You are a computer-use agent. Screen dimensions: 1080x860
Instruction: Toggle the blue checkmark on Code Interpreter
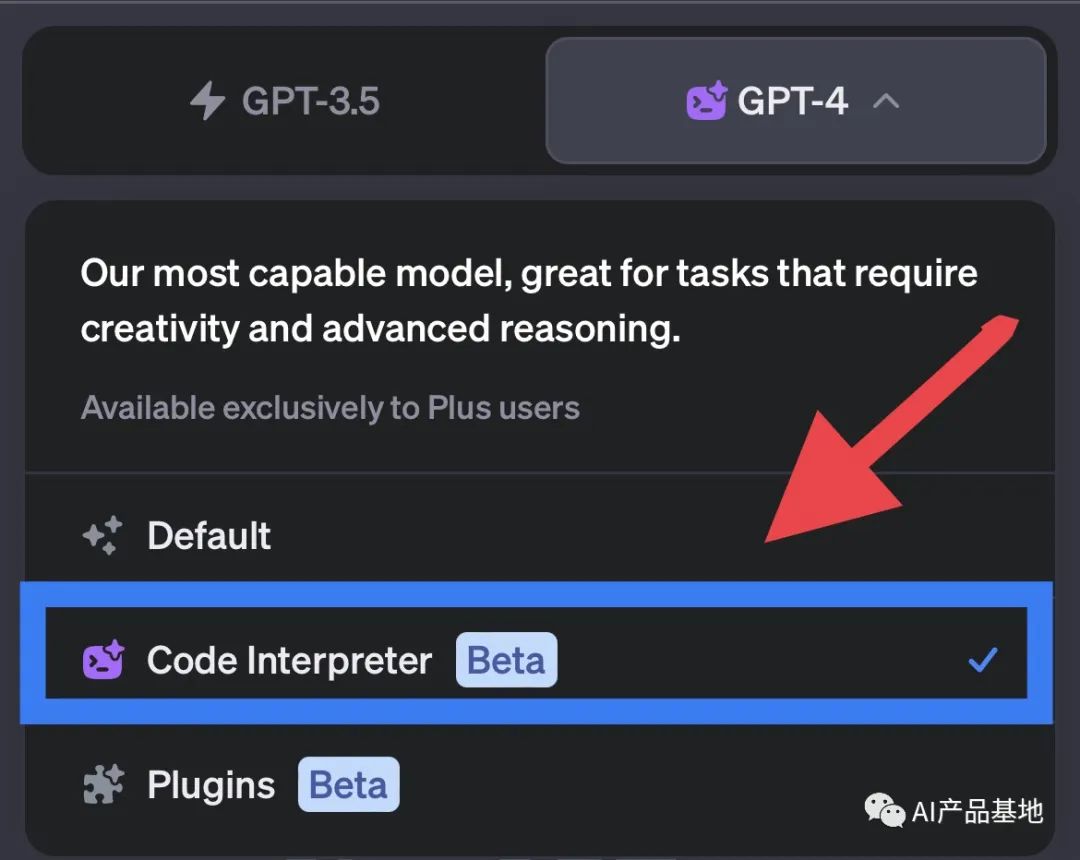(983, 660)
